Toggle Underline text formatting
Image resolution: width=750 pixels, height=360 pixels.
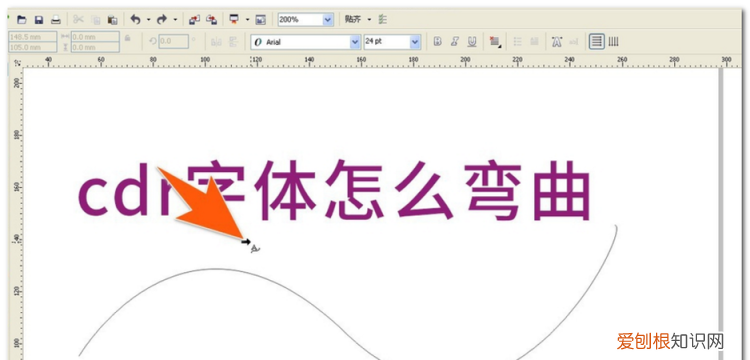[x=472, y=42]
